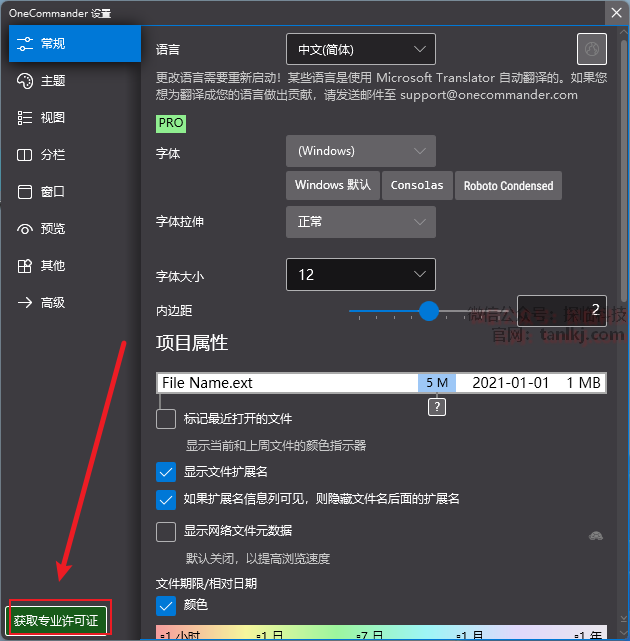Viewport: 630px width, 641px height.
Task: Click the 2021-01-01 date in preview
Action: [510, 383]
